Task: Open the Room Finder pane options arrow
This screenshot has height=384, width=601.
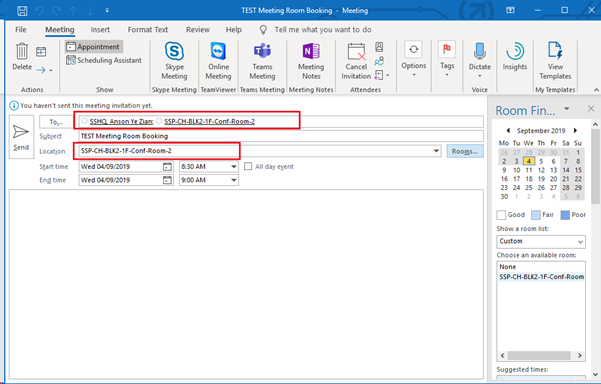Action: point(567,109)
